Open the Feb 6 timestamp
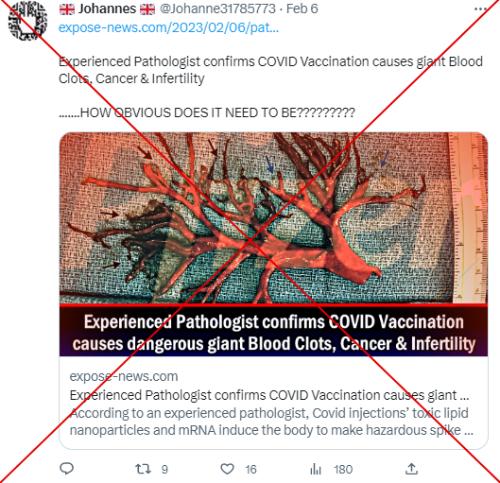Image resolution: width=500 pixels, height=483 pixels. point(302,9)
